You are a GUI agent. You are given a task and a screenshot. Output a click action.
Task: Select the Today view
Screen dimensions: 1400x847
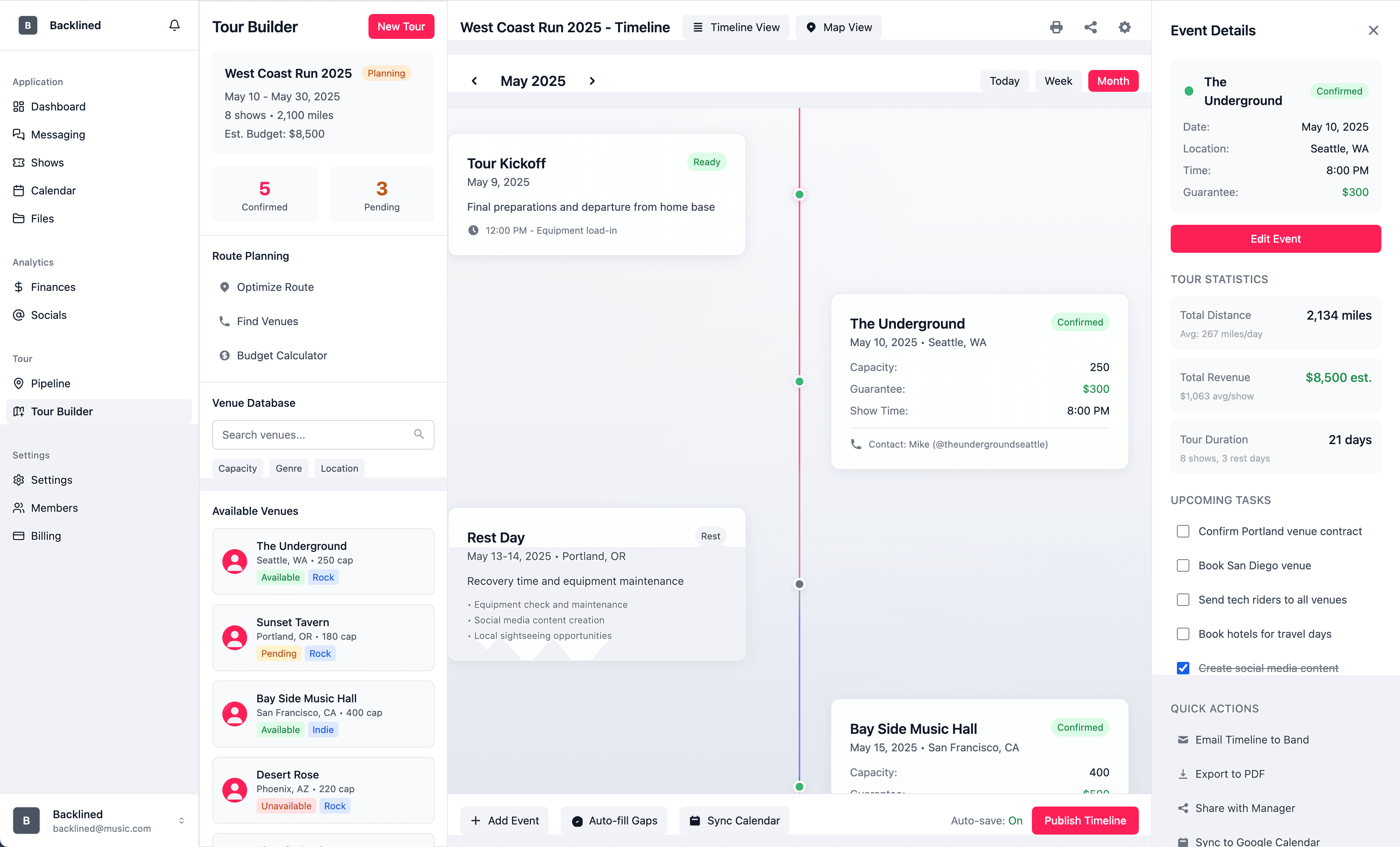pyautogui.click(x=1004, y=81)
